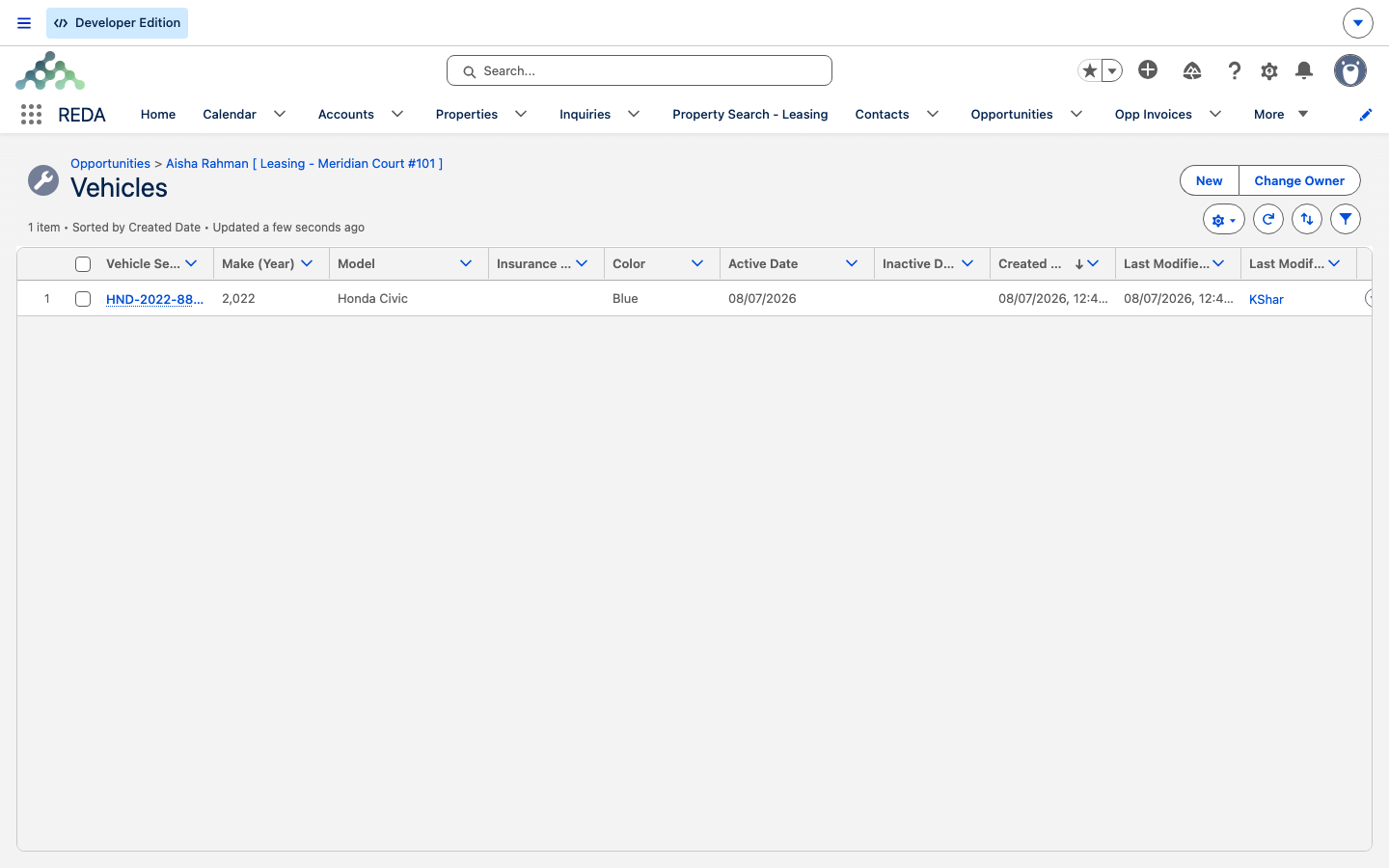The width and height of the screenshot is (1389, 868).
Task: Open the More navigation menu
Action: (x=1281, y=114)
